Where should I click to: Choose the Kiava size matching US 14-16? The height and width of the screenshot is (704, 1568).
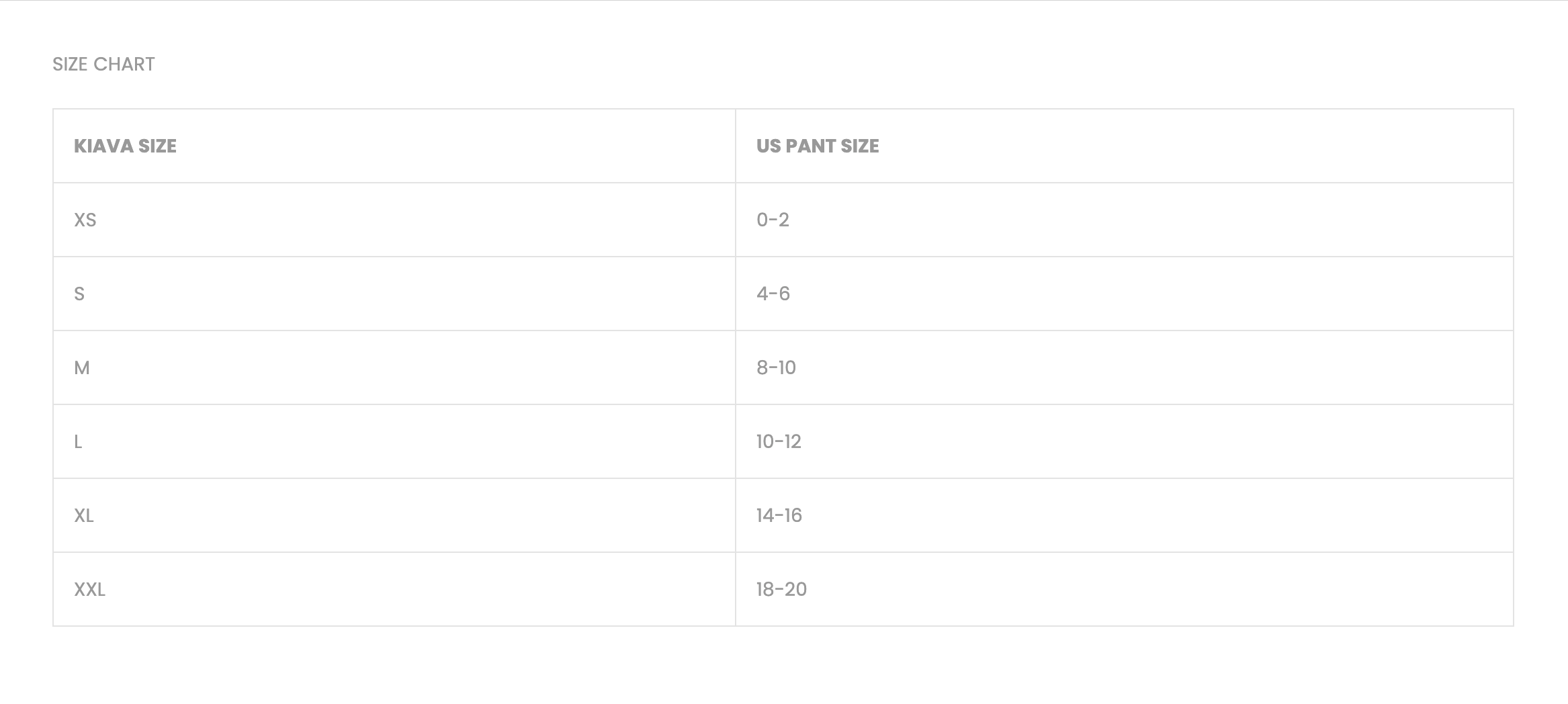(84, 516)
